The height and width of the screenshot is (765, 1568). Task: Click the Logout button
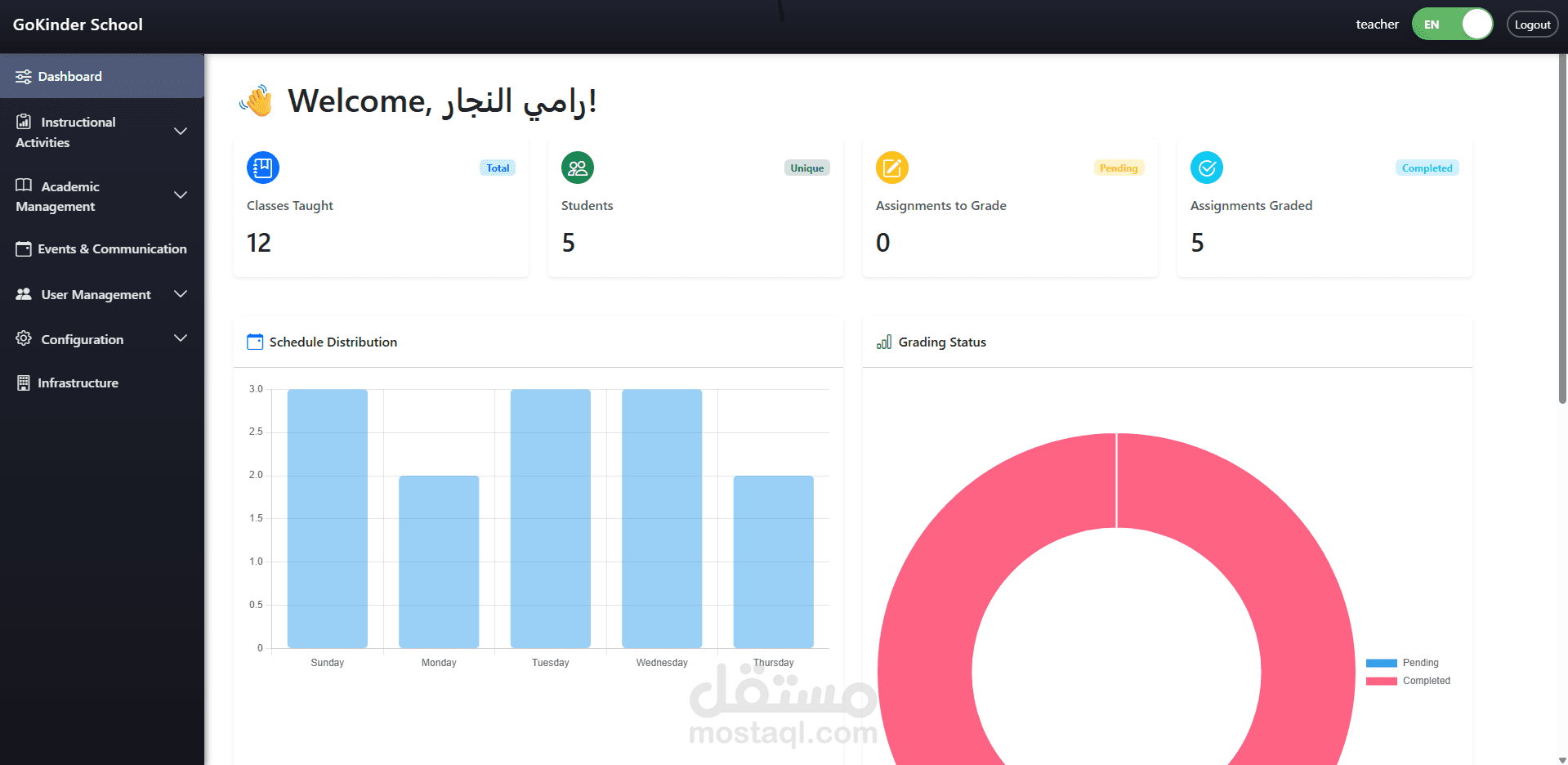(1532, 25)
